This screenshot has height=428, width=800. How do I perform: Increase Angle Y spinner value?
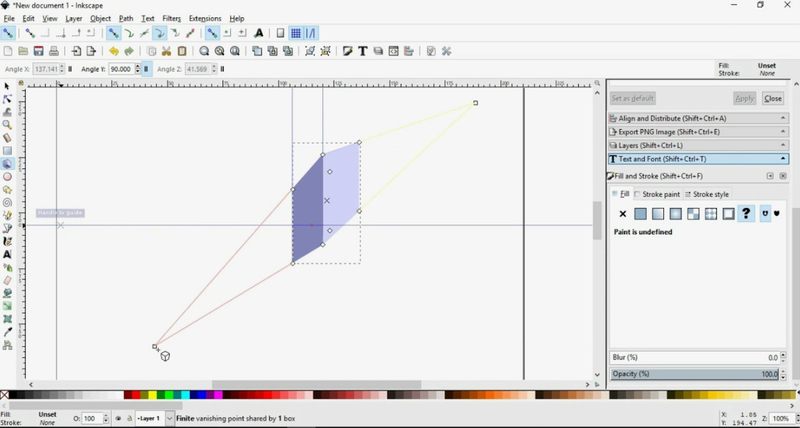(137, 66)
